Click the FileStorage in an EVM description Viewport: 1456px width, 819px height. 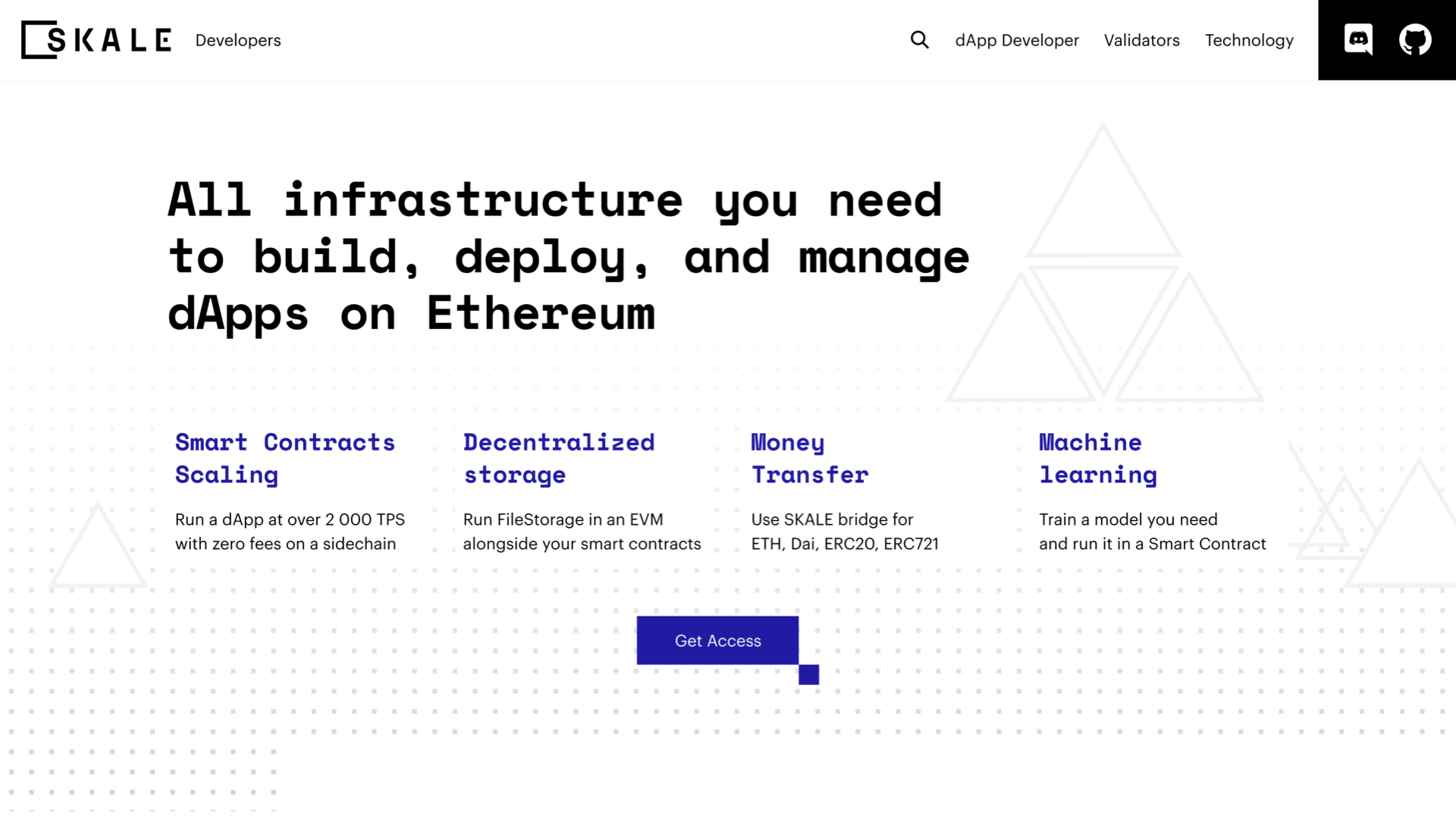coord(582,532)
